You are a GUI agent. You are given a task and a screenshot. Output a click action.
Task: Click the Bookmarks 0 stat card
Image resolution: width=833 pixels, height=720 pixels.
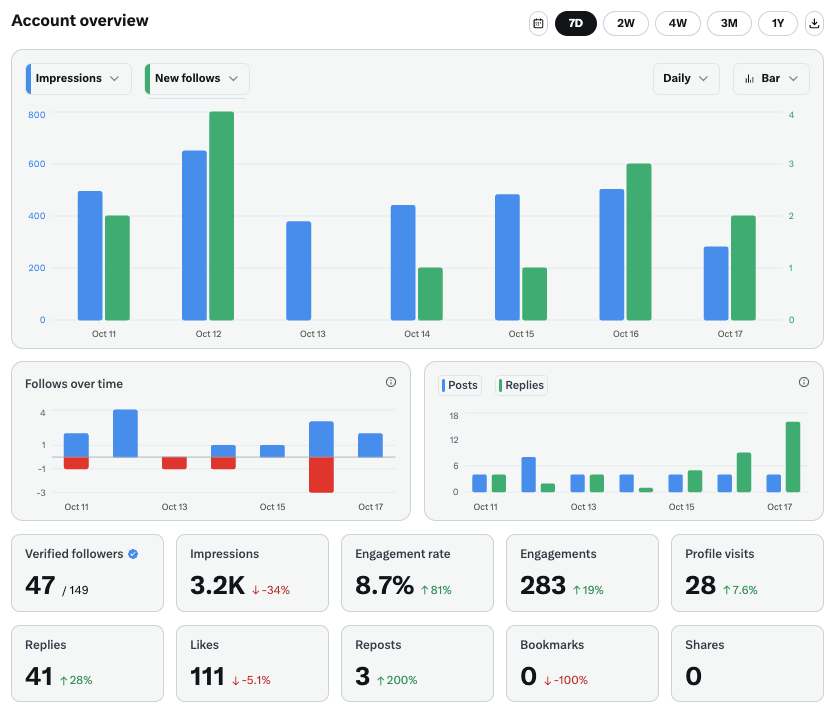pos(582,663)
